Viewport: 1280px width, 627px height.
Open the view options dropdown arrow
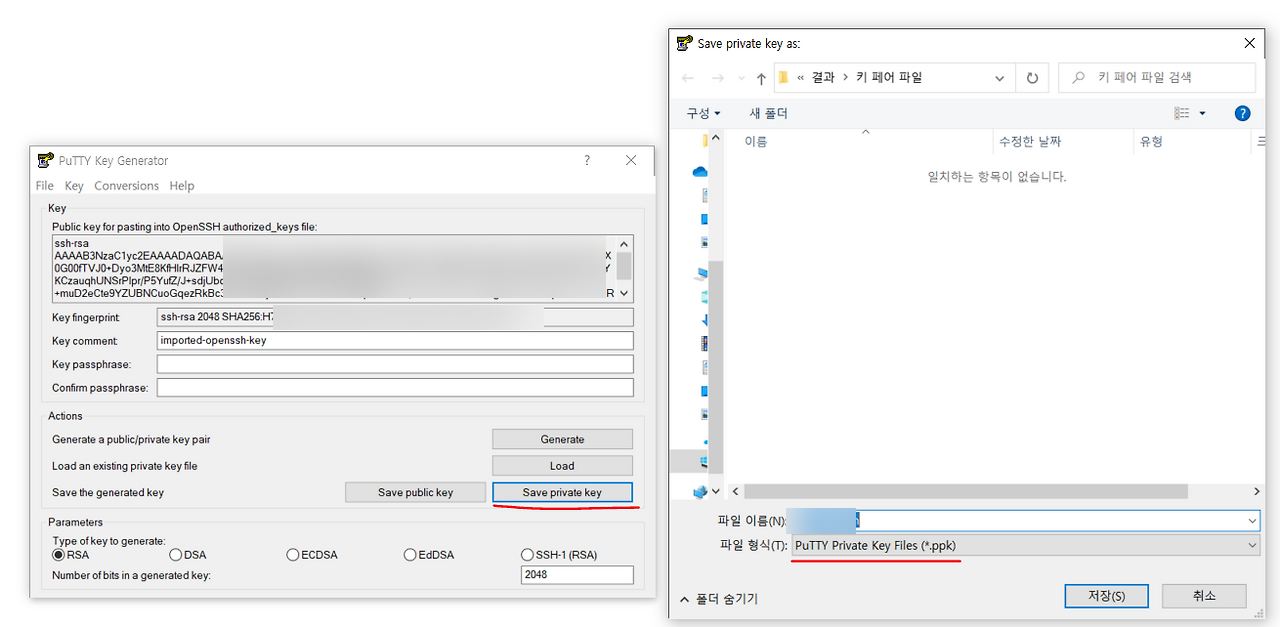[1202, 114]
